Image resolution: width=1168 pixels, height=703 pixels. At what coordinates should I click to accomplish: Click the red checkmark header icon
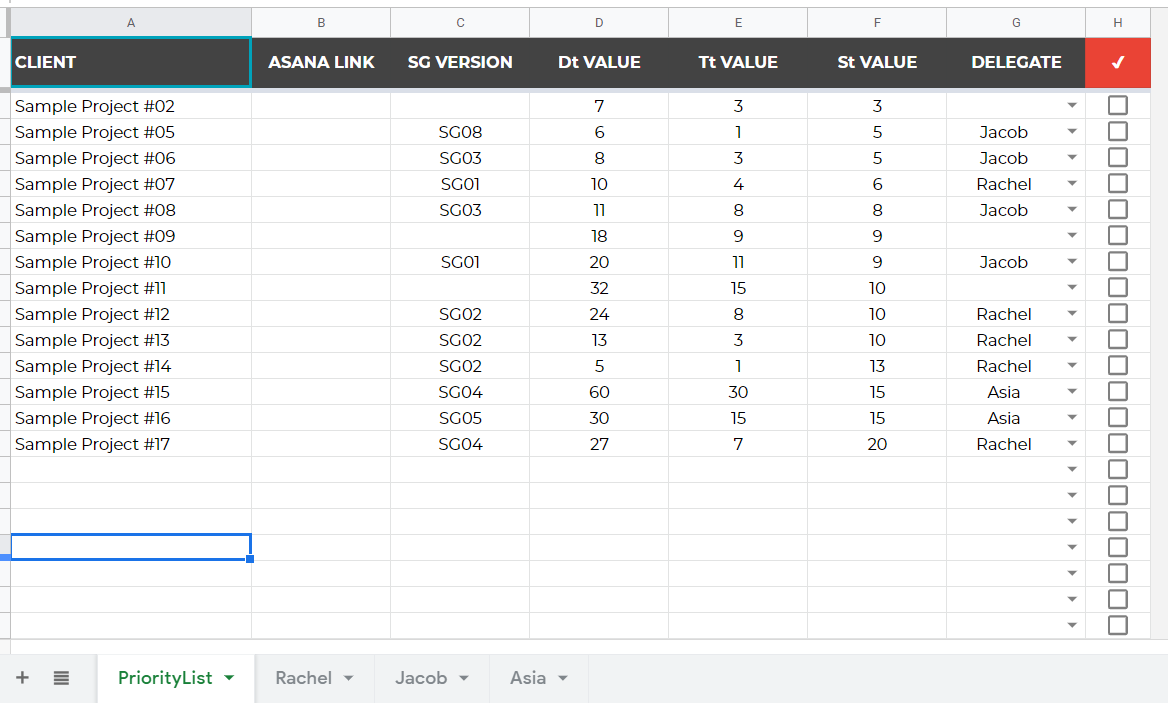pos(1117,62)
